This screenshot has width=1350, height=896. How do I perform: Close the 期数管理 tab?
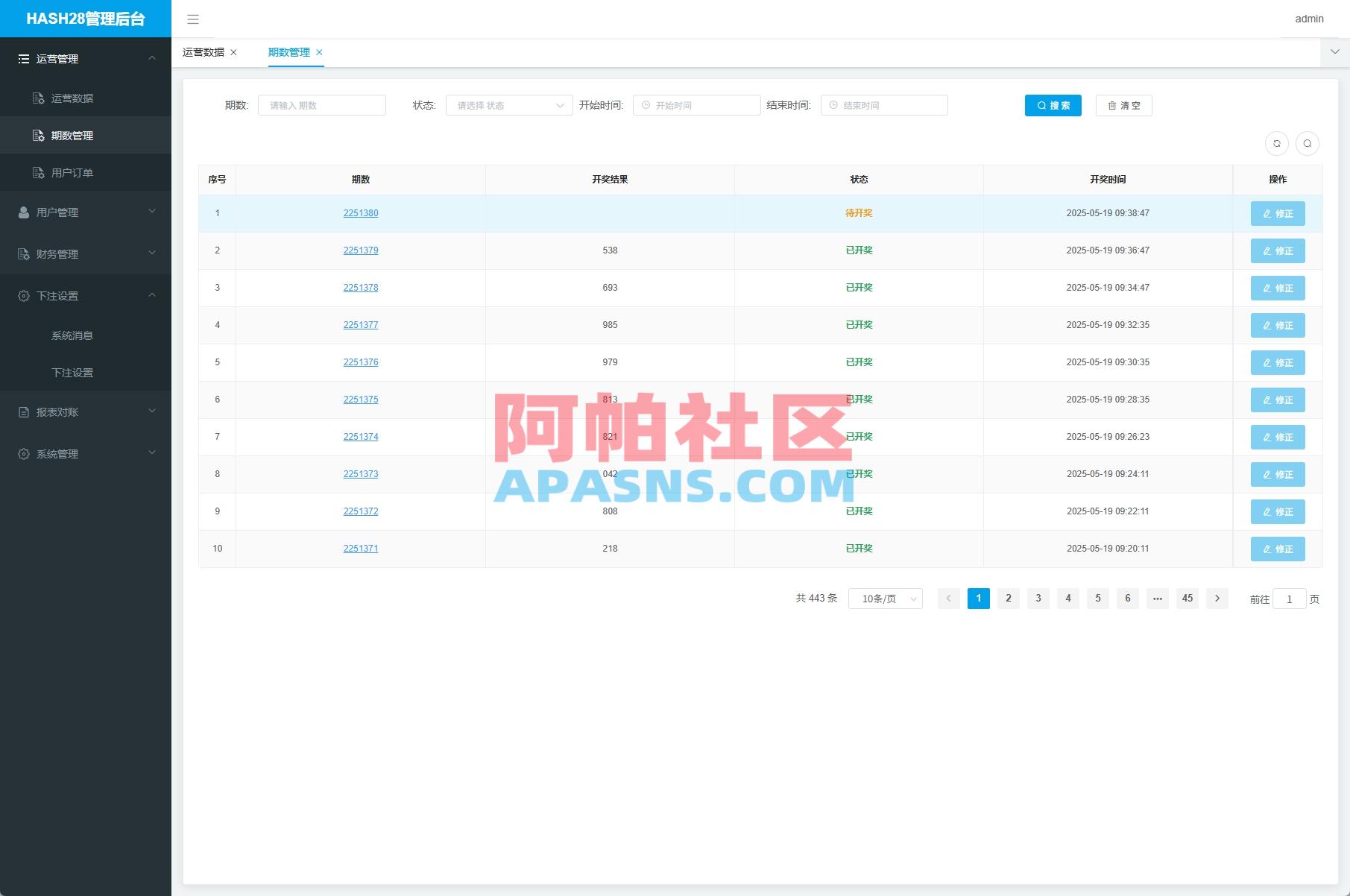319,52
